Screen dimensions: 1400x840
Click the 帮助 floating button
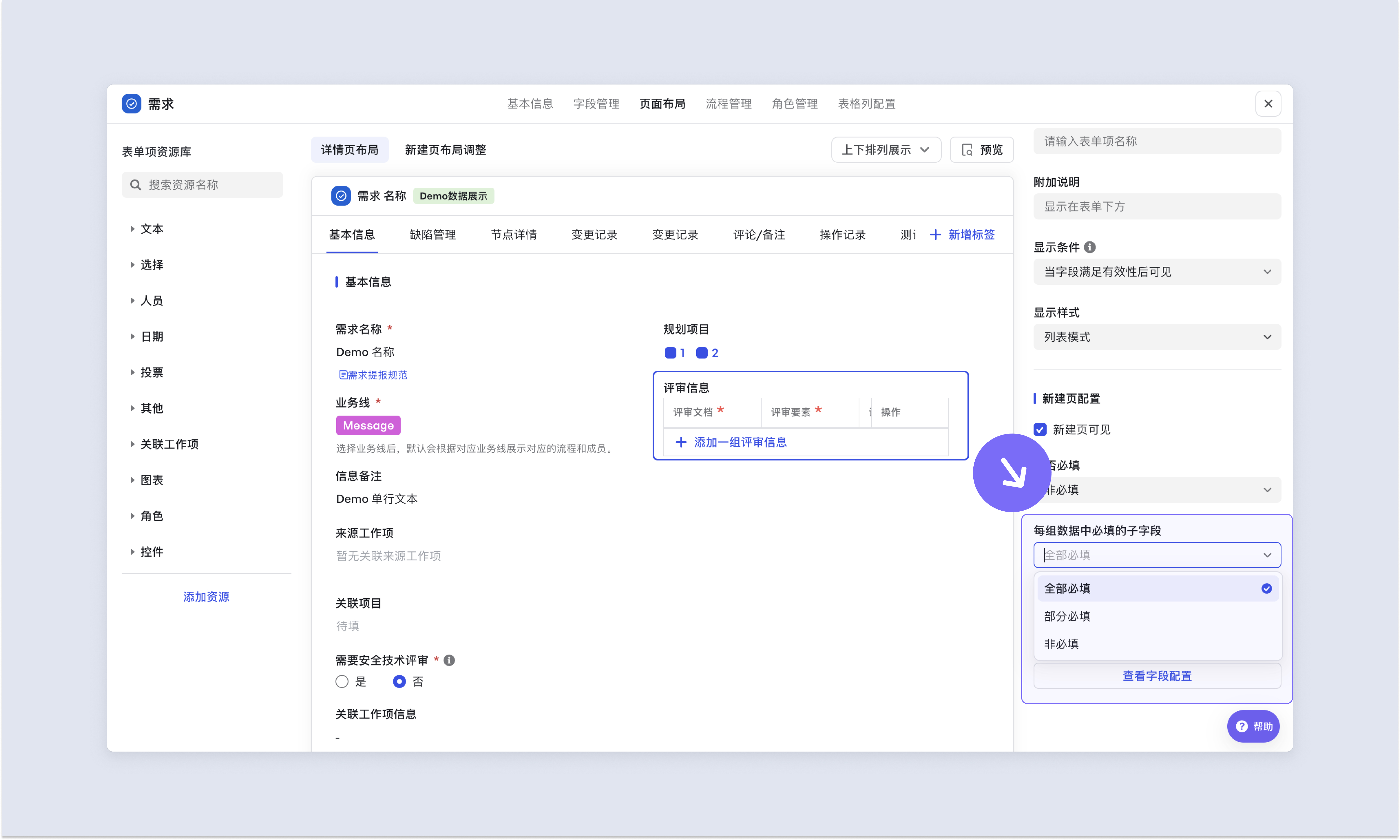[1253, 726]
